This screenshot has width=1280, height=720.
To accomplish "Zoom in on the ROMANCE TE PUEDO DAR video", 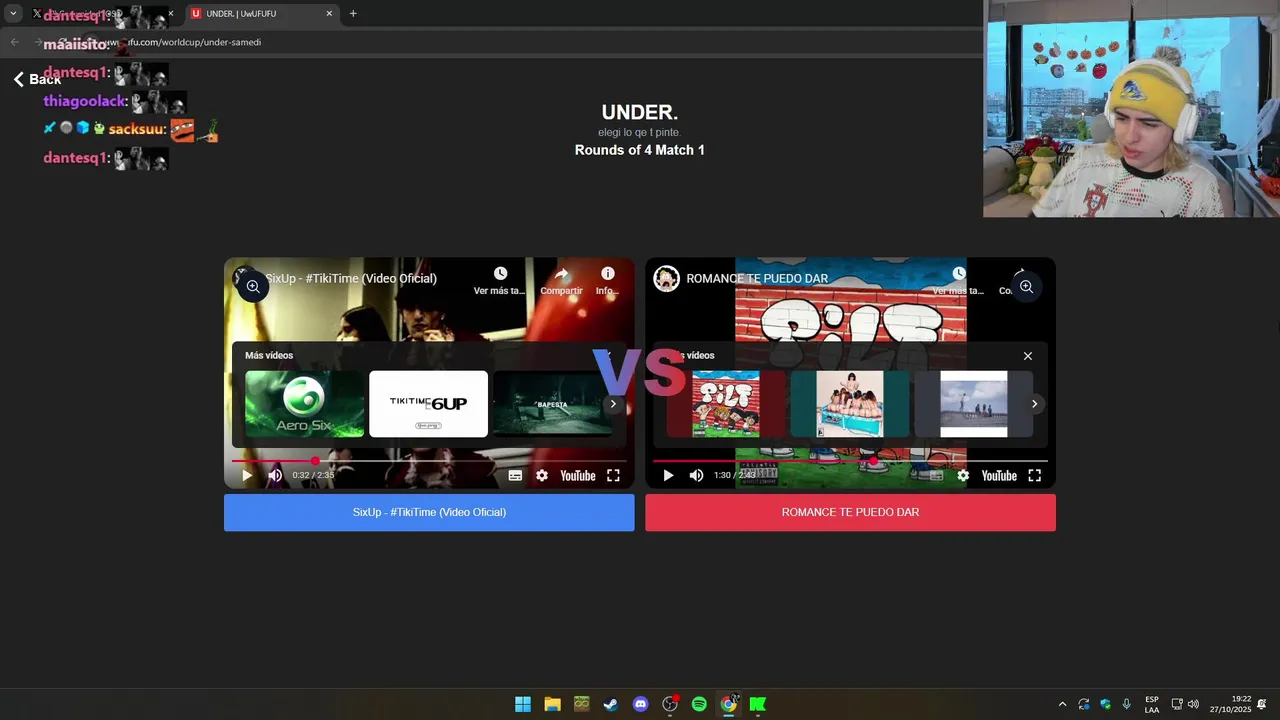I will coord(1026,287).
